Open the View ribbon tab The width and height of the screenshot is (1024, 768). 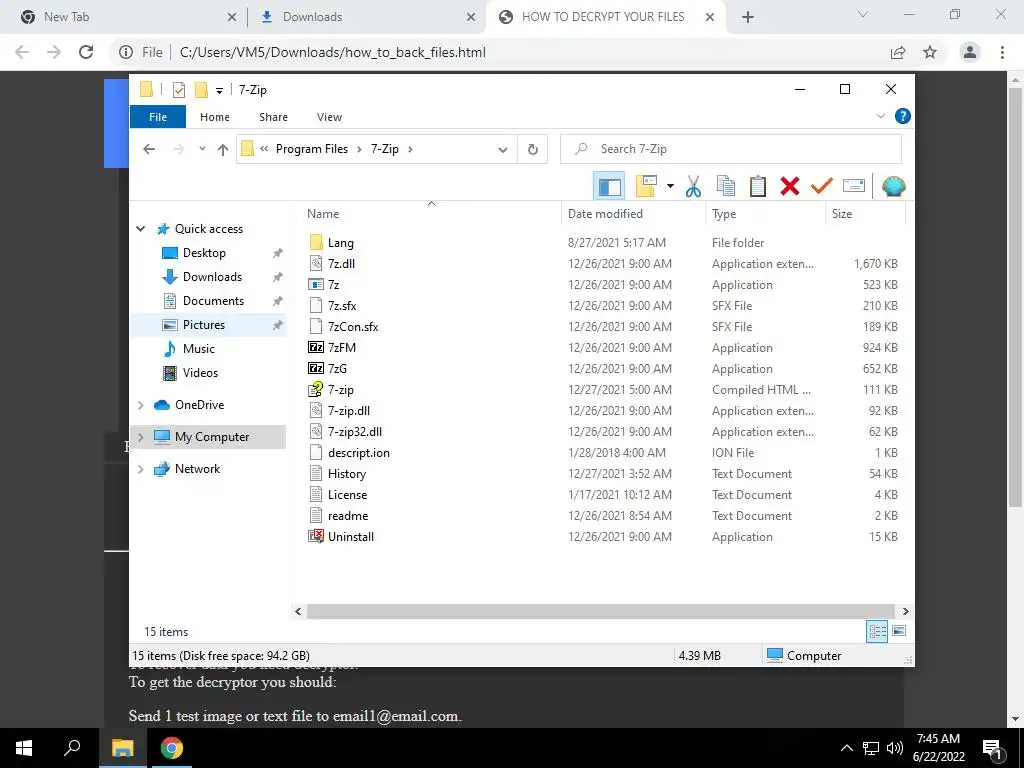[329, 117]
